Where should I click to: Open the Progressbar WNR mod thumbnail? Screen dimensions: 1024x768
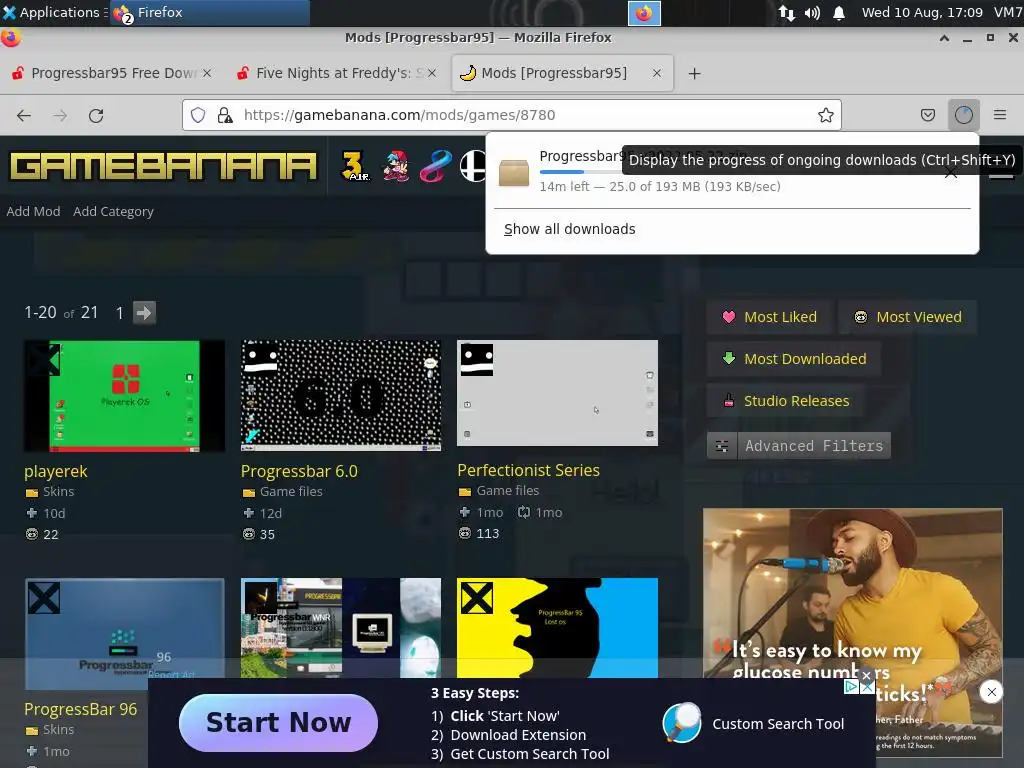(x=341, y=628)
